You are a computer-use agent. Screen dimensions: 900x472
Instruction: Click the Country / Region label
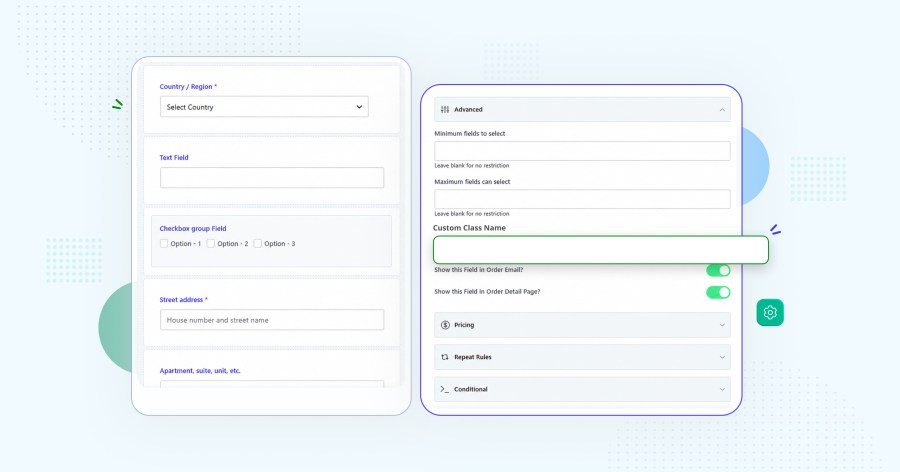(x=186, y=87)
